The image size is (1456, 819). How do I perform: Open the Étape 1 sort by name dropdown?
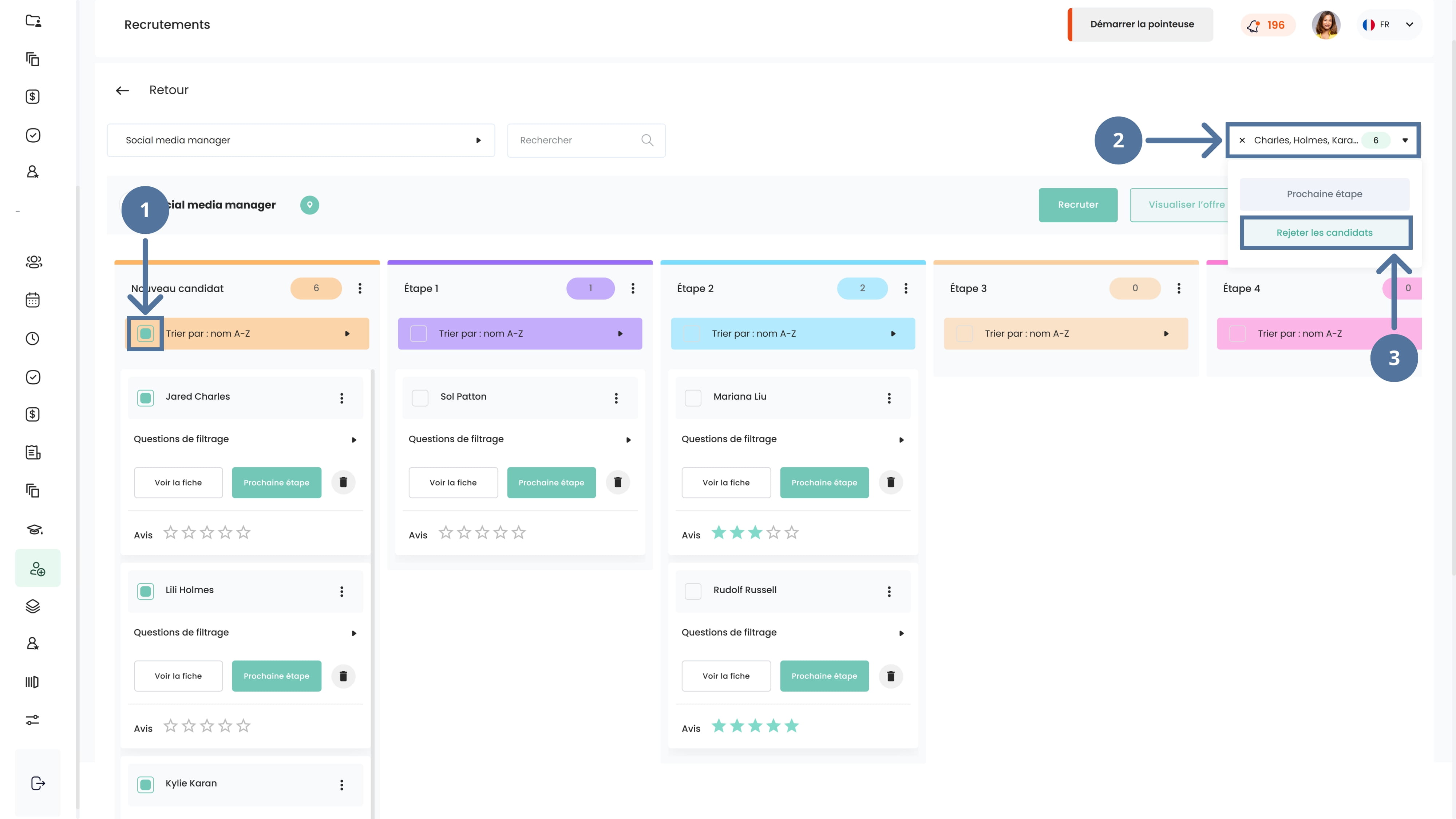tap(620, 333)
